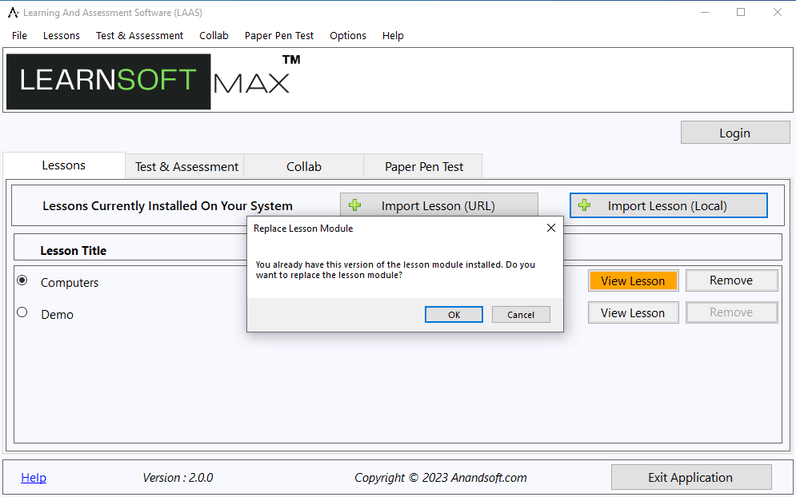Click the green plus icon on Import Lesson (URL)
The height and width of the screenshot is (497, 796).
[355, 206]
